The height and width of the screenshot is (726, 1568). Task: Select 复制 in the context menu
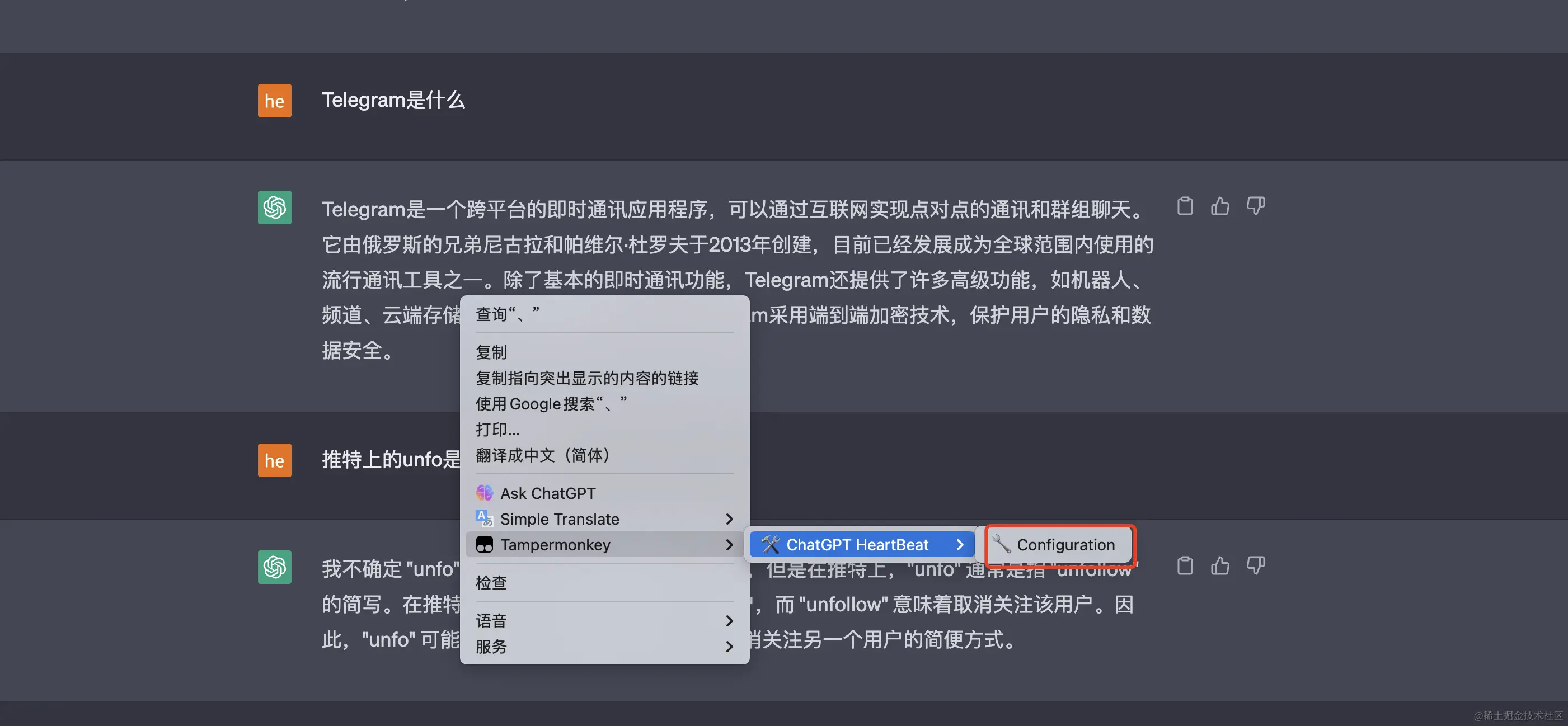pos(491,352)
